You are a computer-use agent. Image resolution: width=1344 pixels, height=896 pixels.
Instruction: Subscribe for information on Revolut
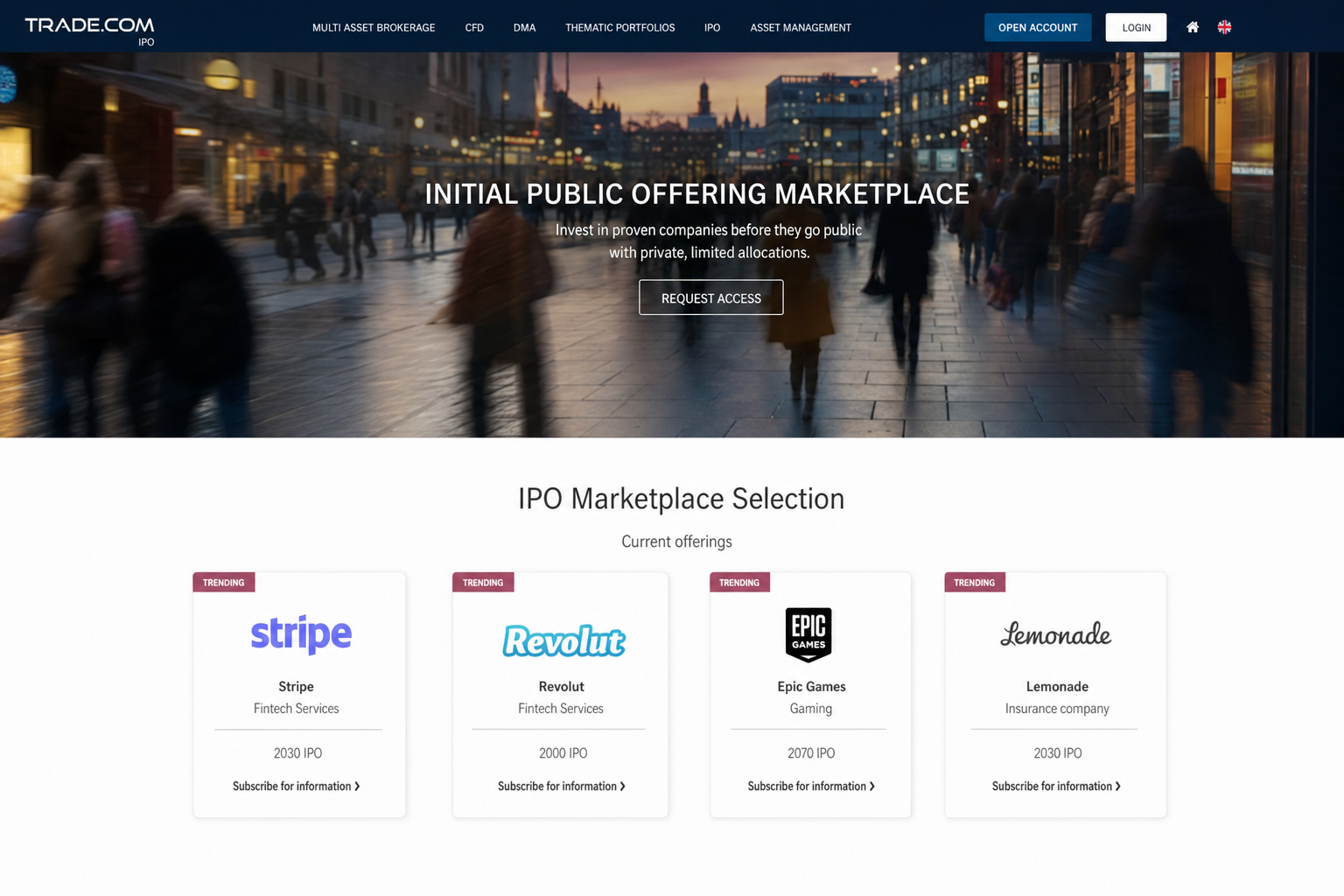(562, 787)
